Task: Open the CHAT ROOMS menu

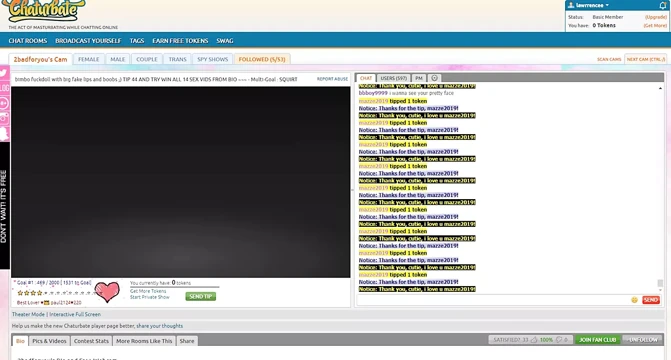Action: point(28,41)
